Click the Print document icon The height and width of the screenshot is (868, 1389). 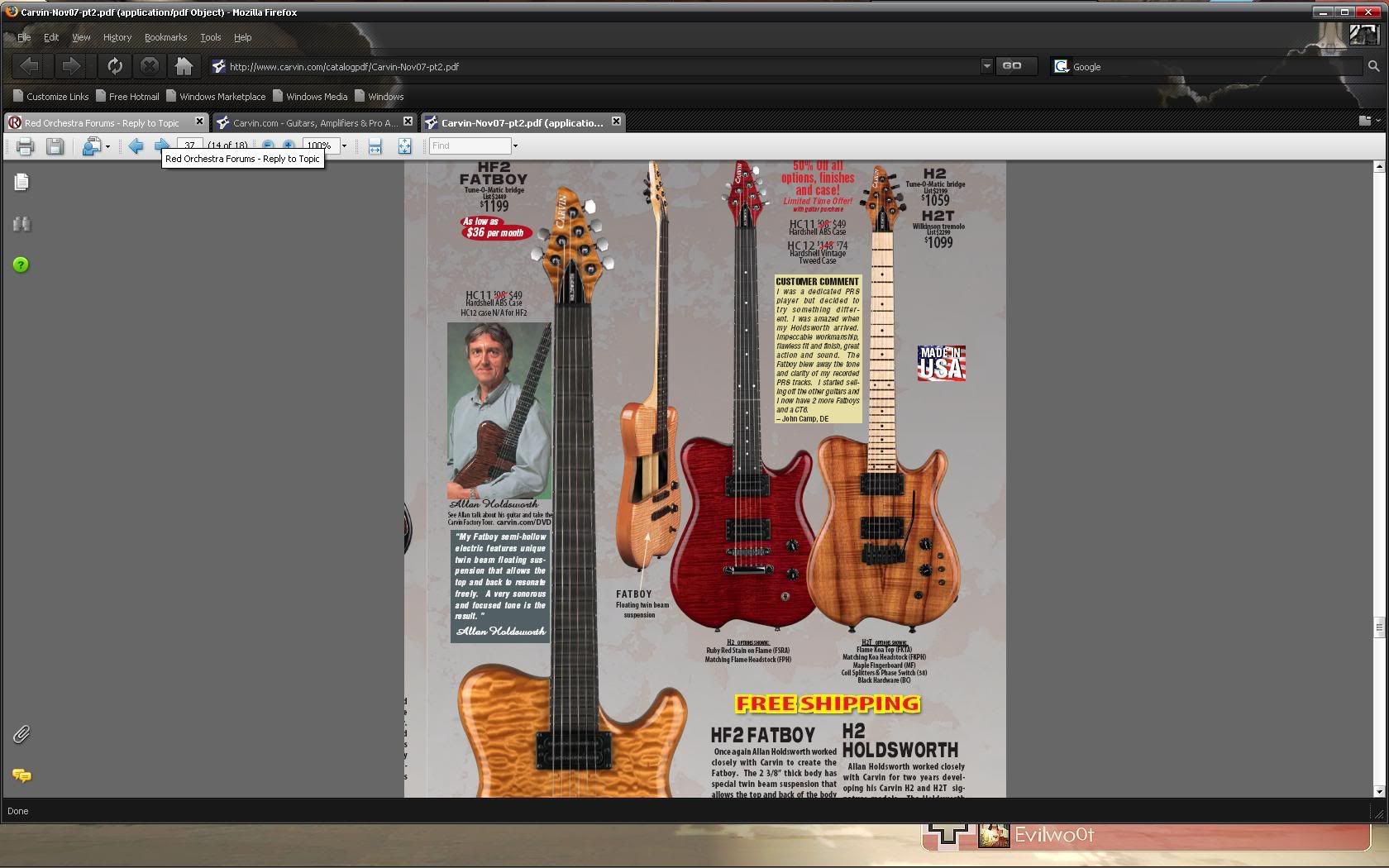[x=25, y=146]
